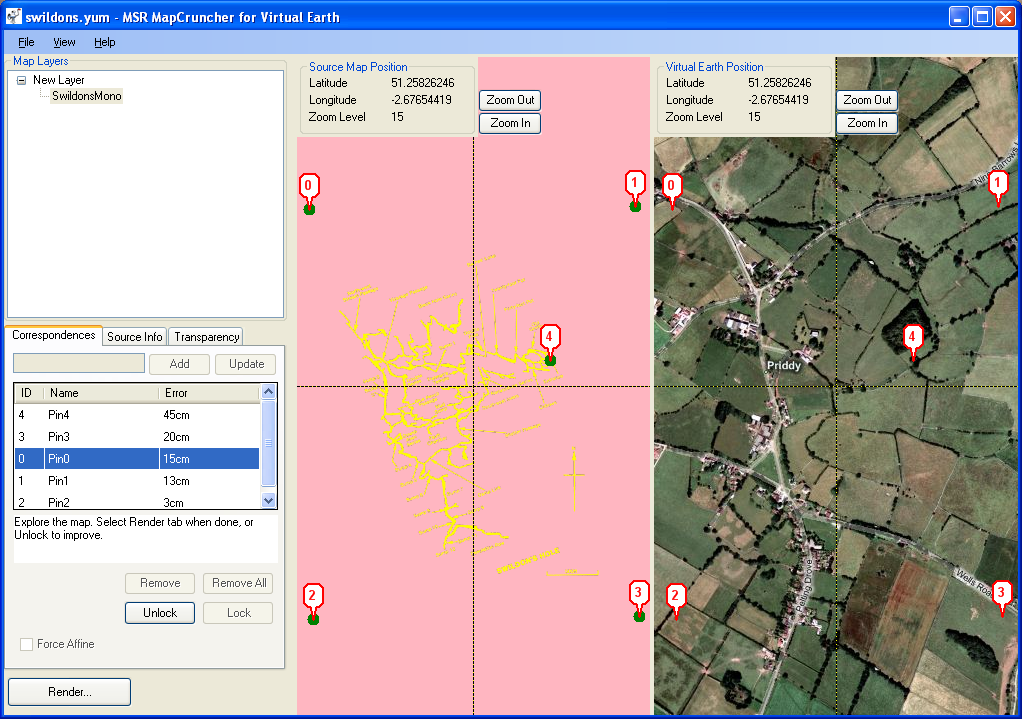This screenshot has width=1022, height=719.
Task: Click the Render... button
Action: (x=69, y=692)
